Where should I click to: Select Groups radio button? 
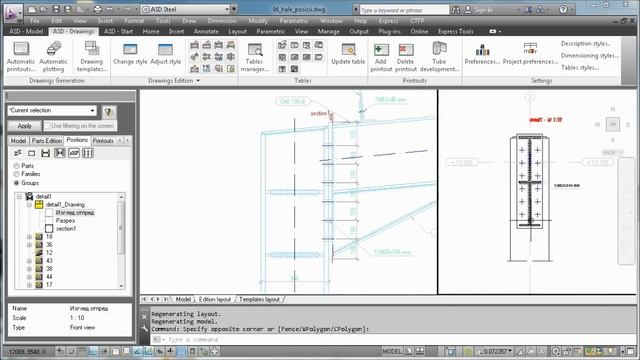pos(17,183)
